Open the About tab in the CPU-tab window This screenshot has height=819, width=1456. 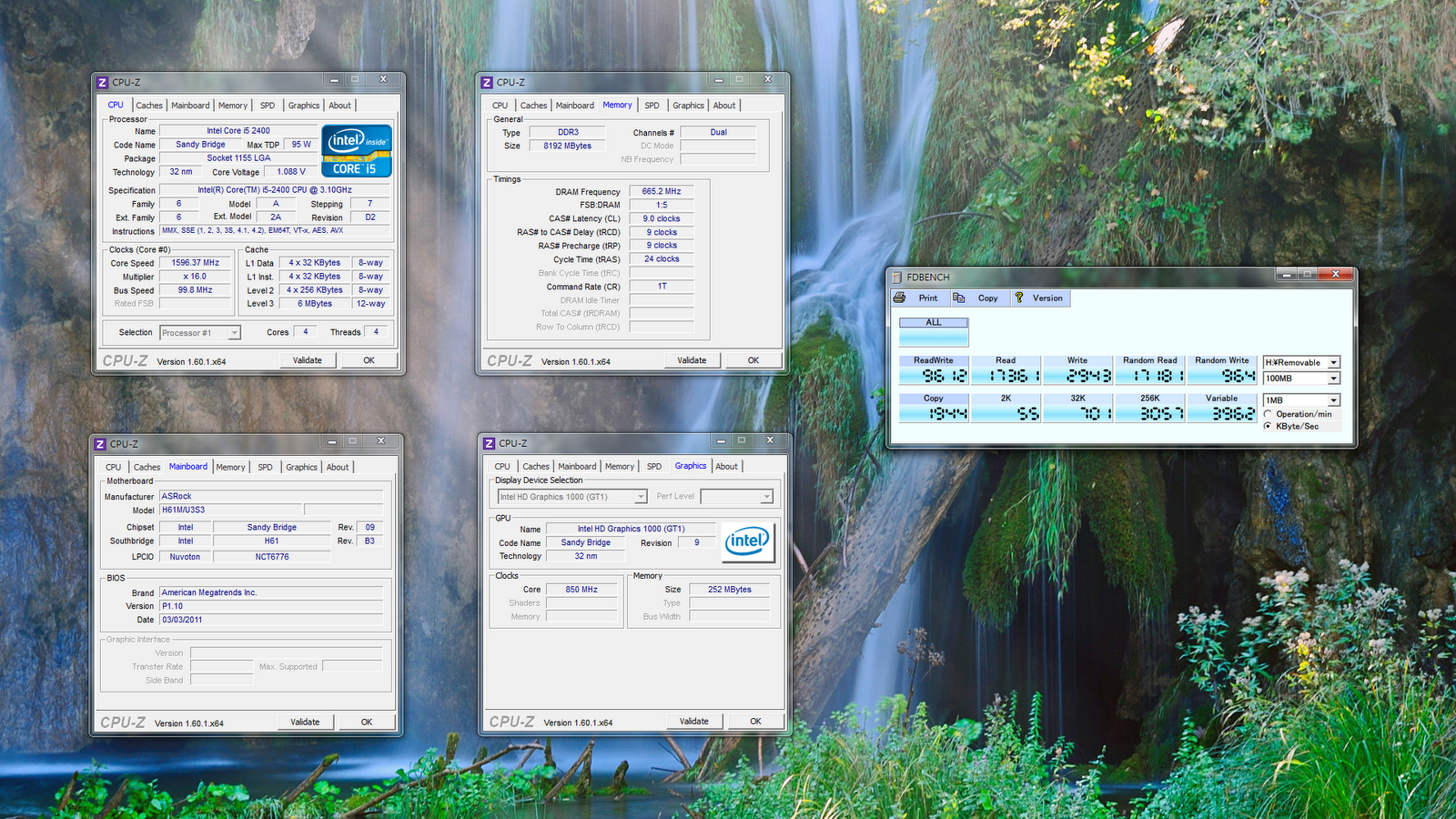tap(340, 106)
